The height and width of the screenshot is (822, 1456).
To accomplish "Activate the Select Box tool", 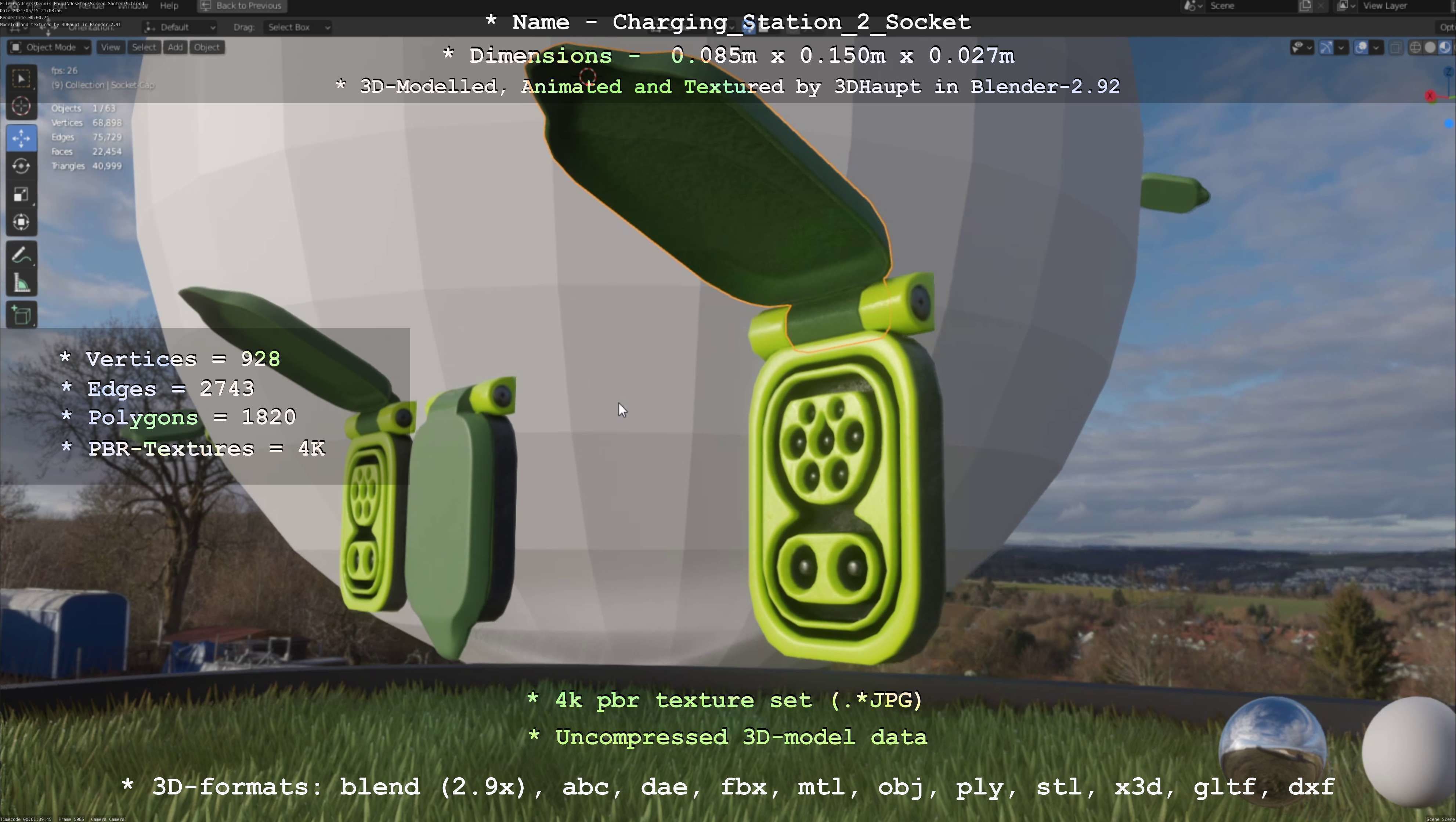I will [x=21, y=79].
